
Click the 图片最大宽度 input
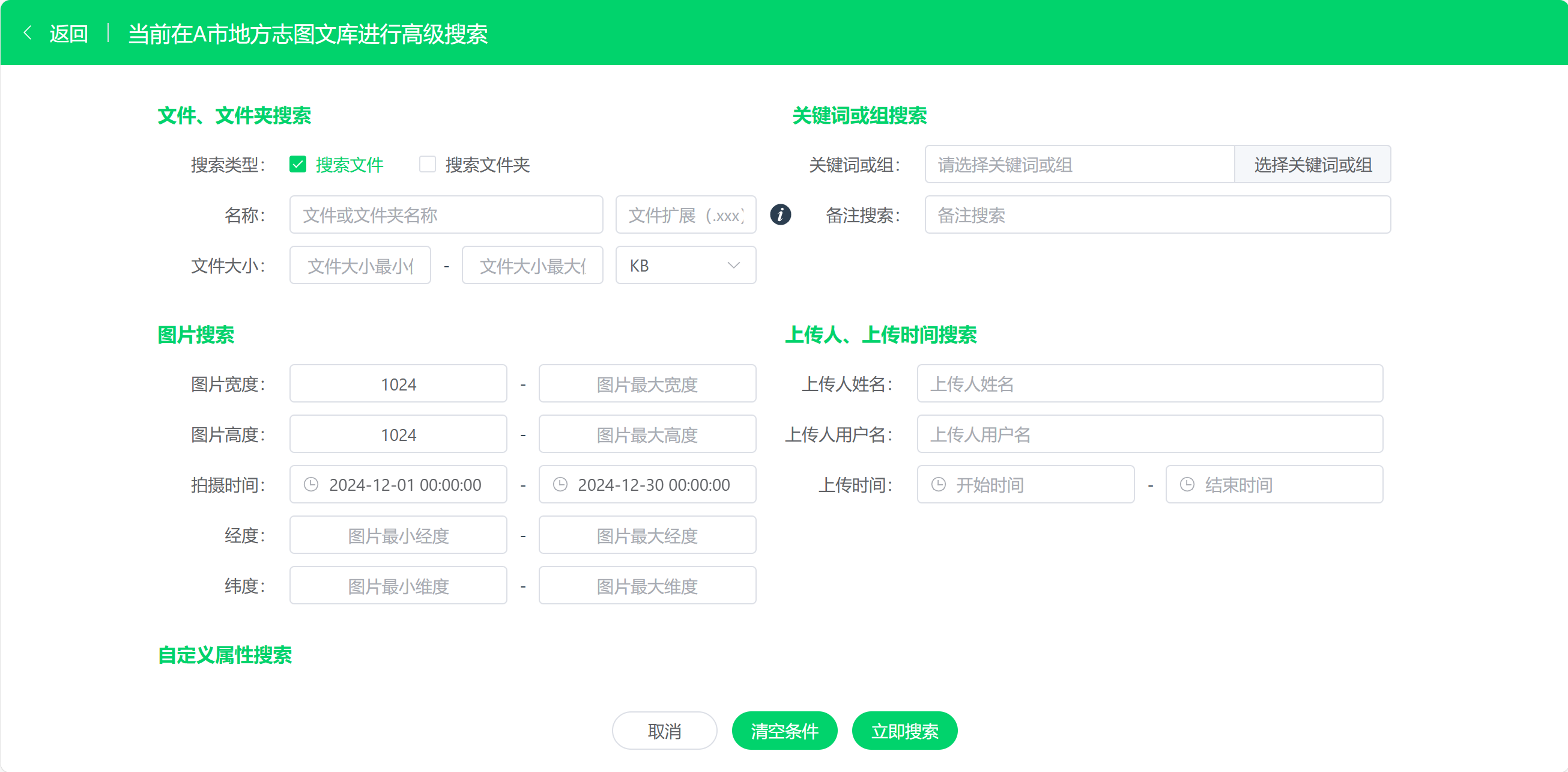[647, 383]
